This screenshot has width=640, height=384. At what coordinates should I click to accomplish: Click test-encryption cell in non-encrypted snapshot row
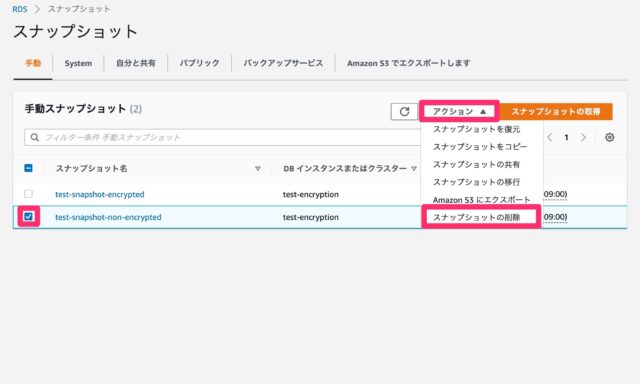coord(311,217)
